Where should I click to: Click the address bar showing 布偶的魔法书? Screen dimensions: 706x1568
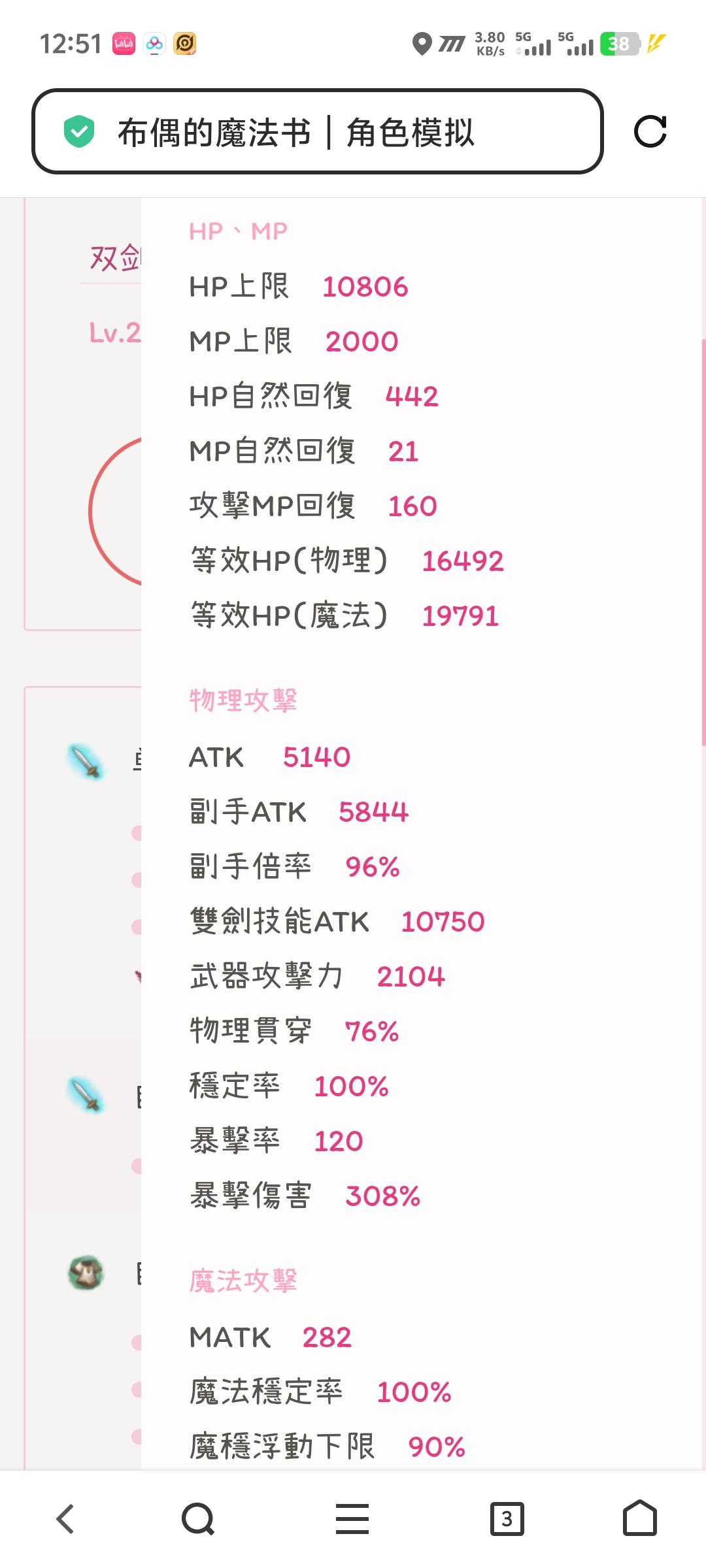317,131
